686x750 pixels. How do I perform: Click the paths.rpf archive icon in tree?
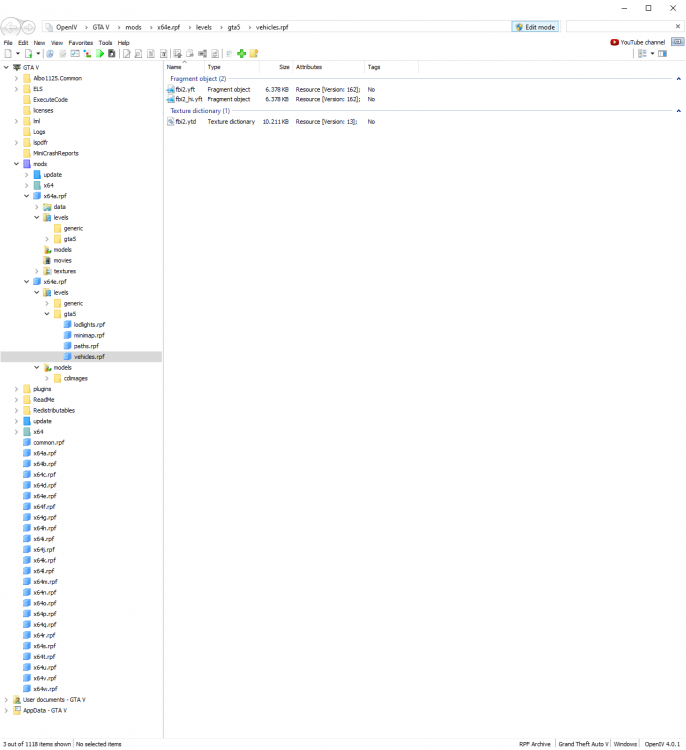67,346
